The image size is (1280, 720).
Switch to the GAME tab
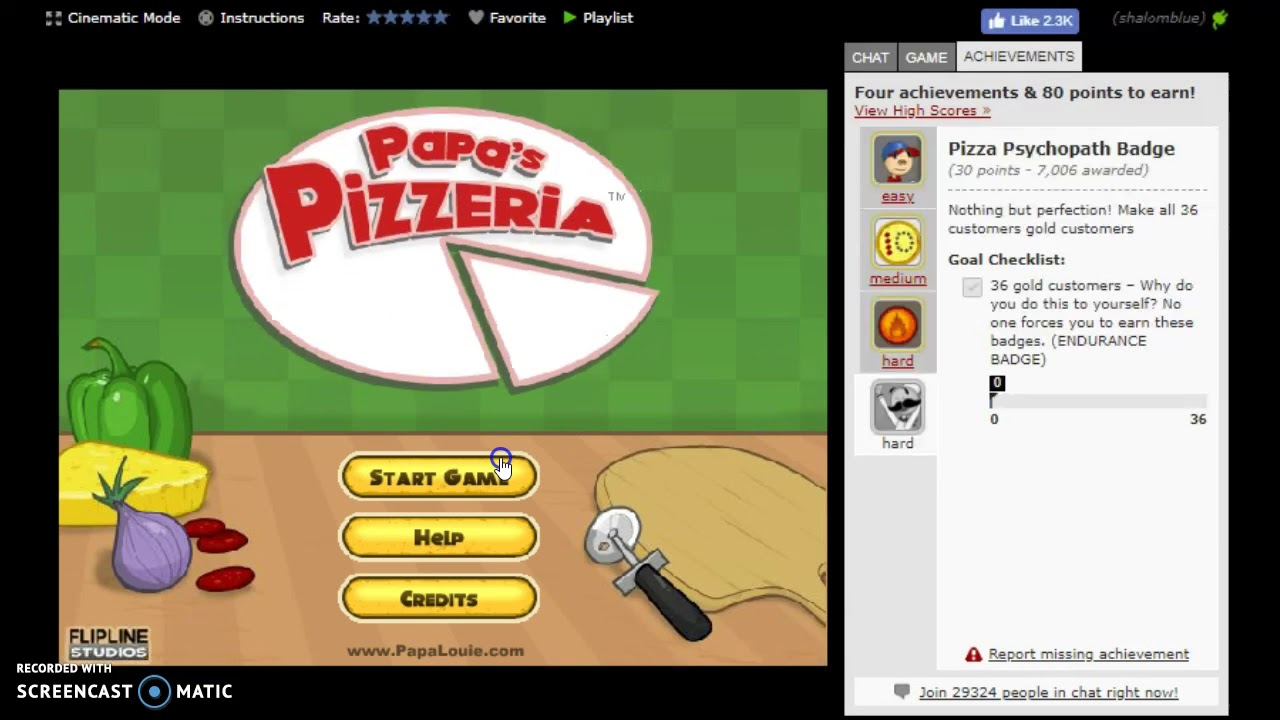tap(926, 57)
